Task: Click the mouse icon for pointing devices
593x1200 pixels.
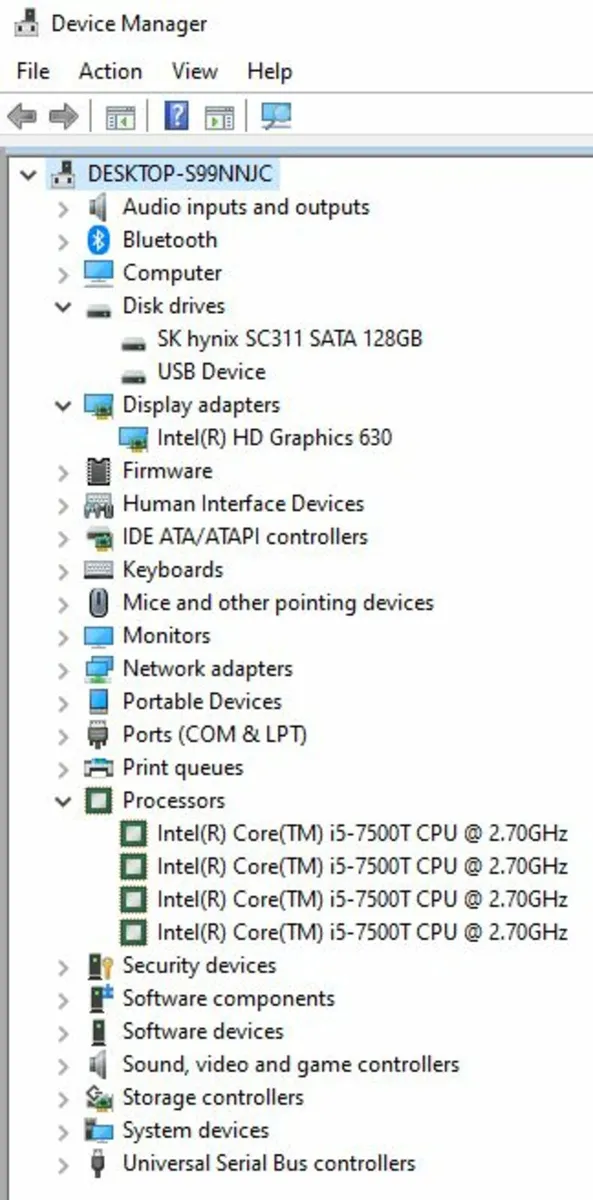Action: pos(98,603)
